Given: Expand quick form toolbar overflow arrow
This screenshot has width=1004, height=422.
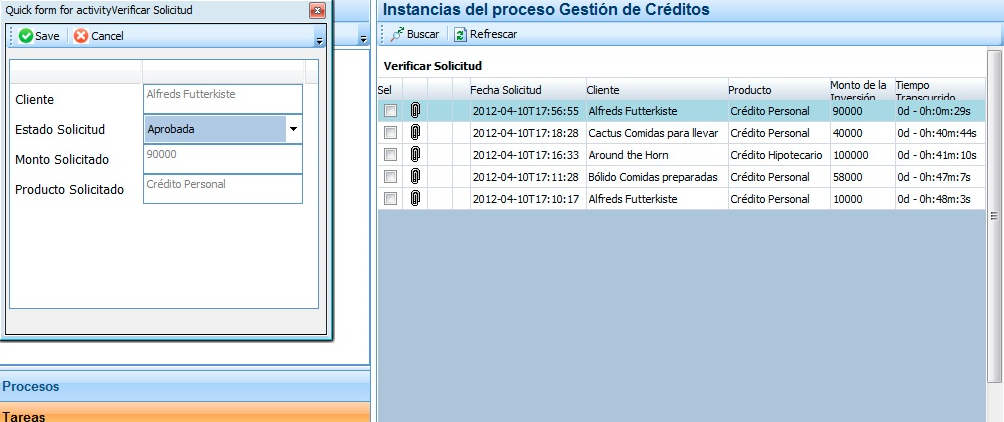Looking at the screenshot, I should pyautogui.click(x=319, y=40).
